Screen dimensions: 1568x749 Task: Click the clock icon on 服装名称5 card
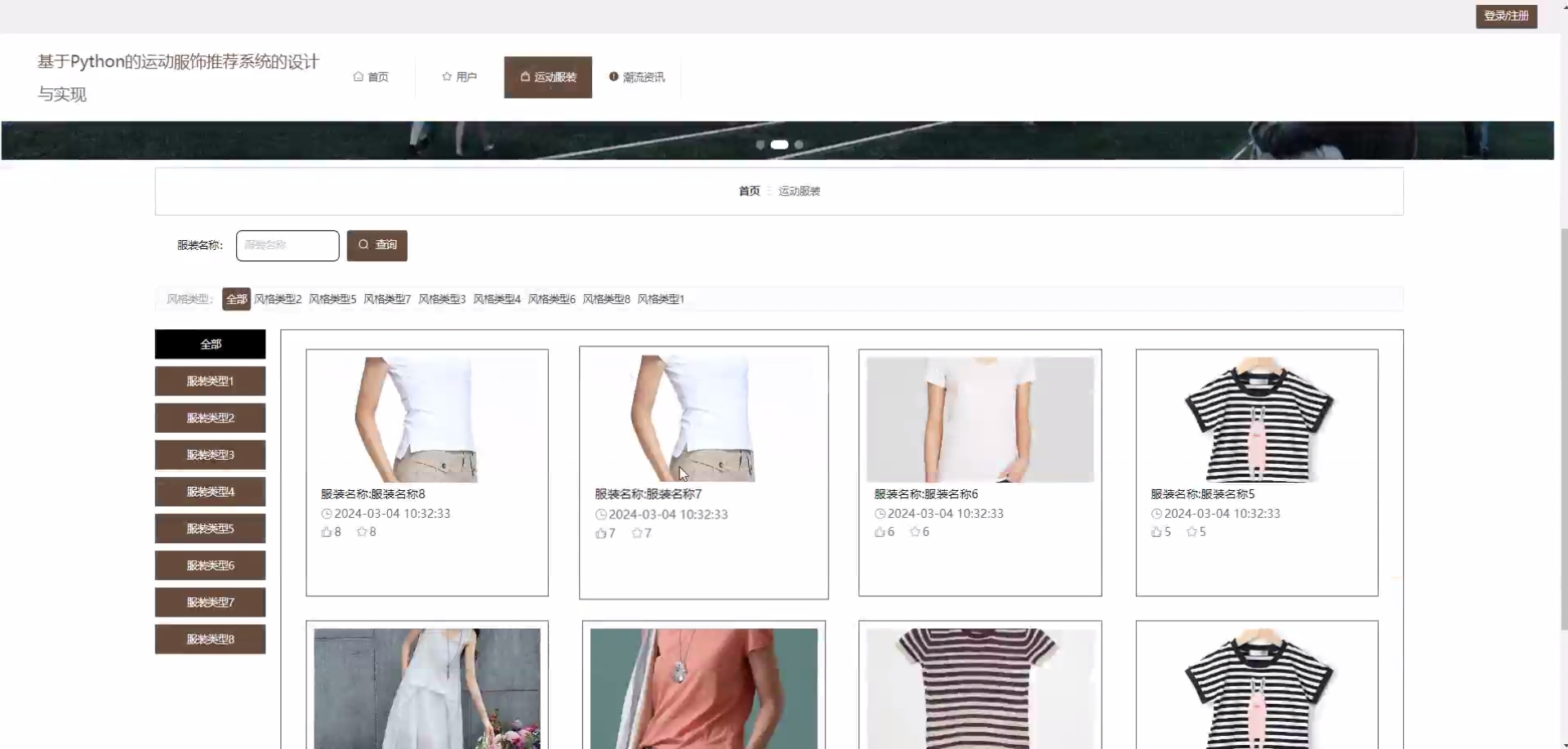1156,514
